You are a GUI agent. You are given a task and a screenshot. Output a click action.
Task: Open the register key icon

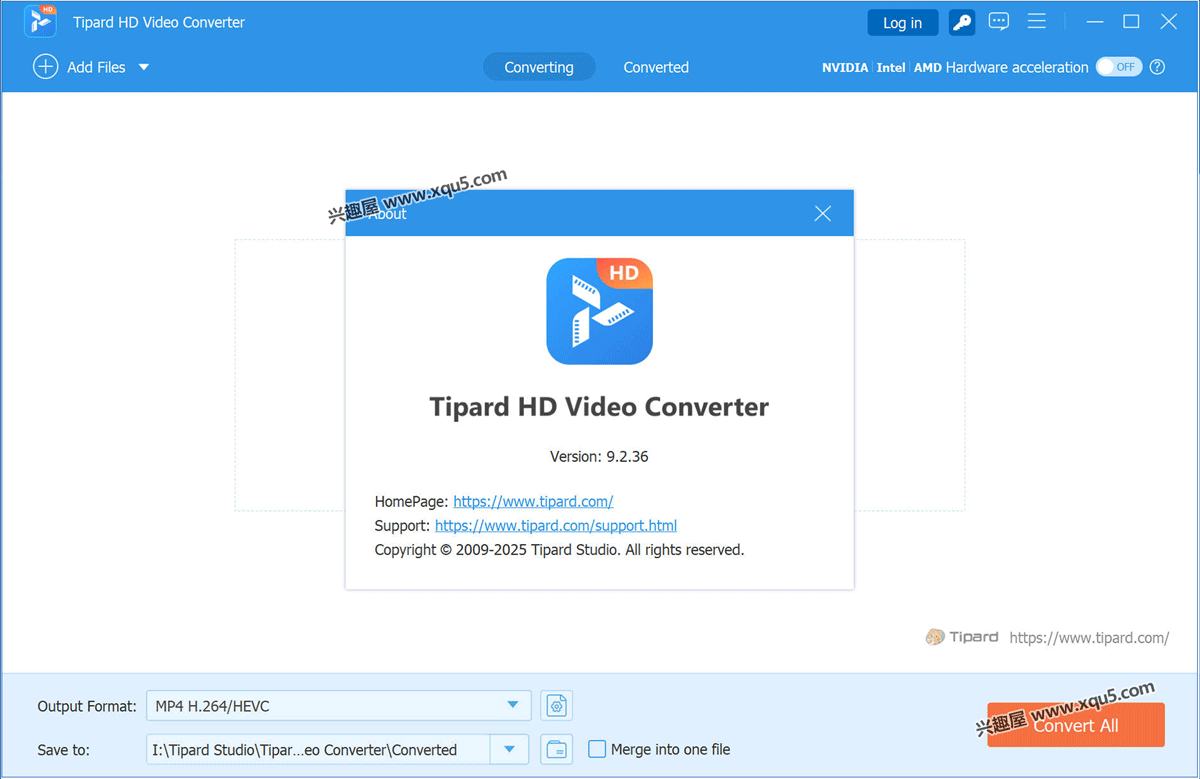pyautogui.click(x=962, y=22)
